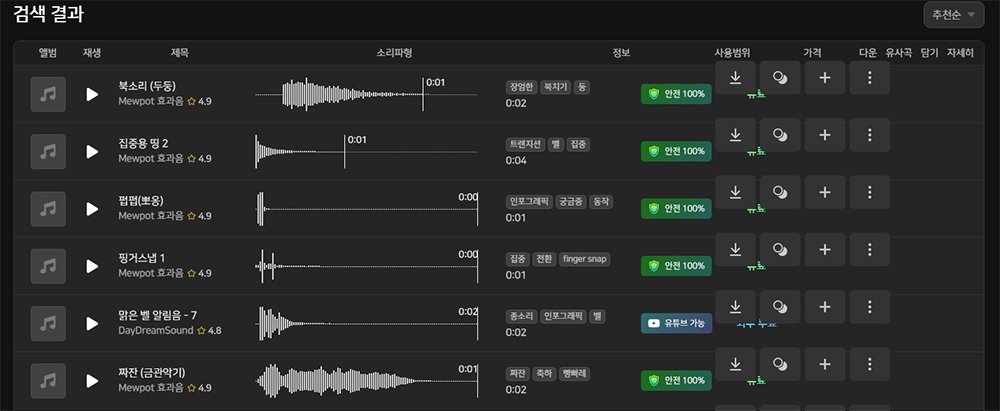Image resolution: width=1000 pixels, height=411 pixels.
Task: Open more options for 북소리 (두둥)
Action: pos(869,77)
